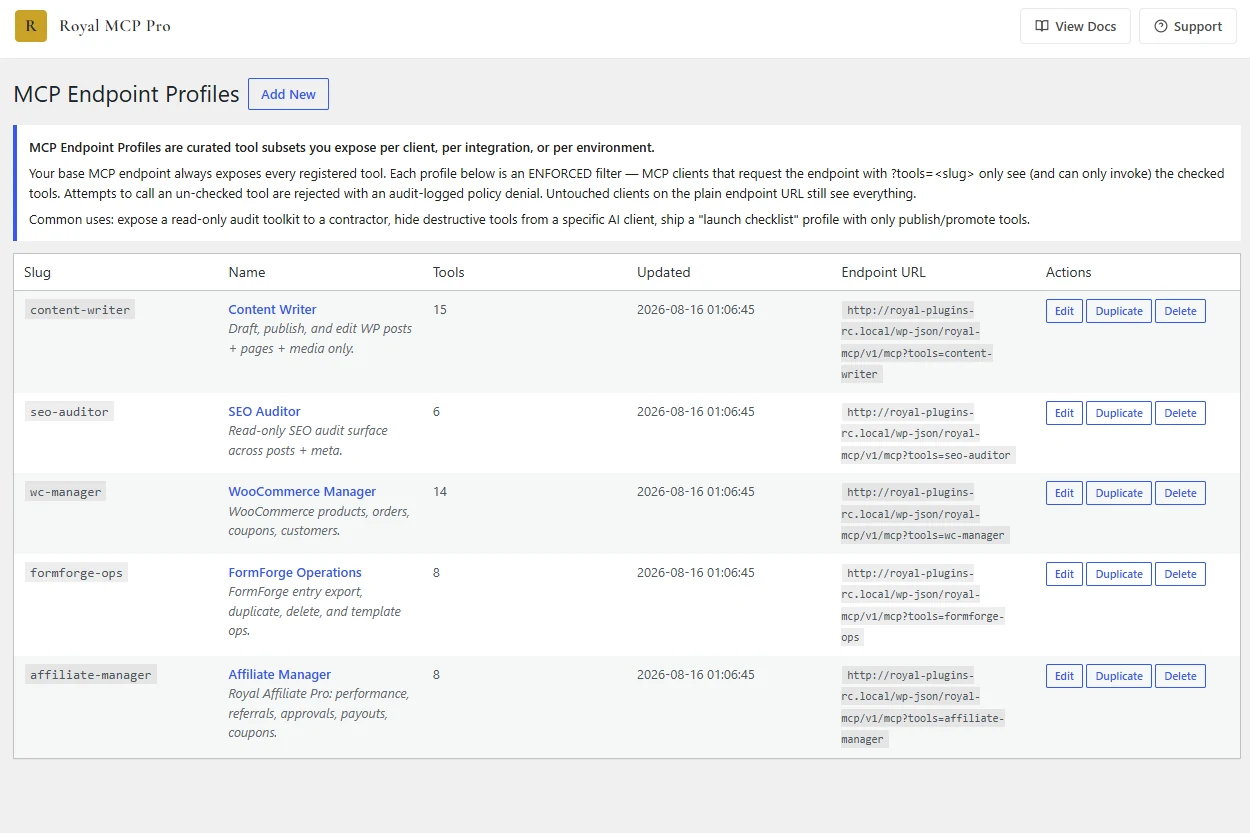Image resolution: width=1250 pixels, height=833 pixels.
Task: Delete the affiliate-manager profile
Action: 1180,676
